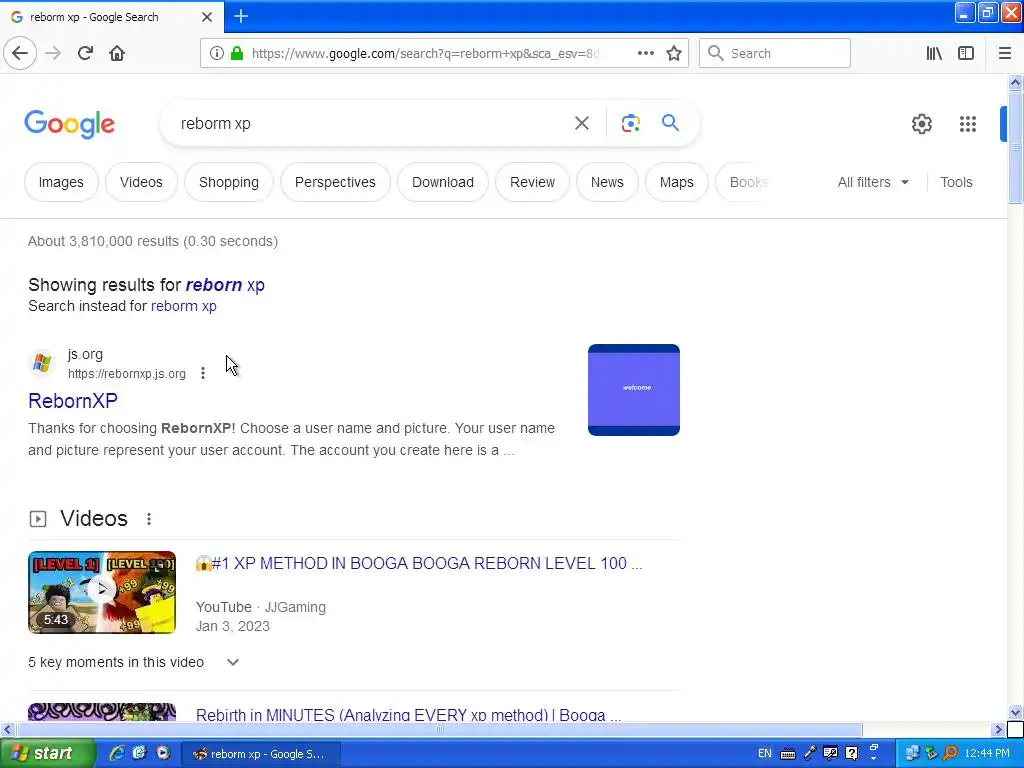
Task: Select the News filter chip
Action: pos(607,182)
